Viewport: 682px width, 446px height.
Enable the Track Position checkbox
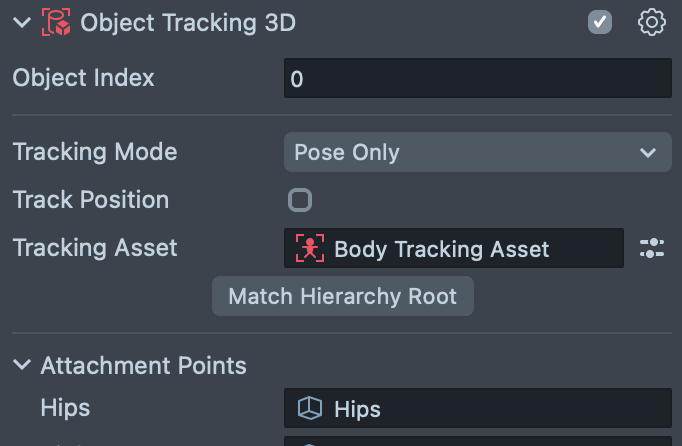tap(300, 200)
